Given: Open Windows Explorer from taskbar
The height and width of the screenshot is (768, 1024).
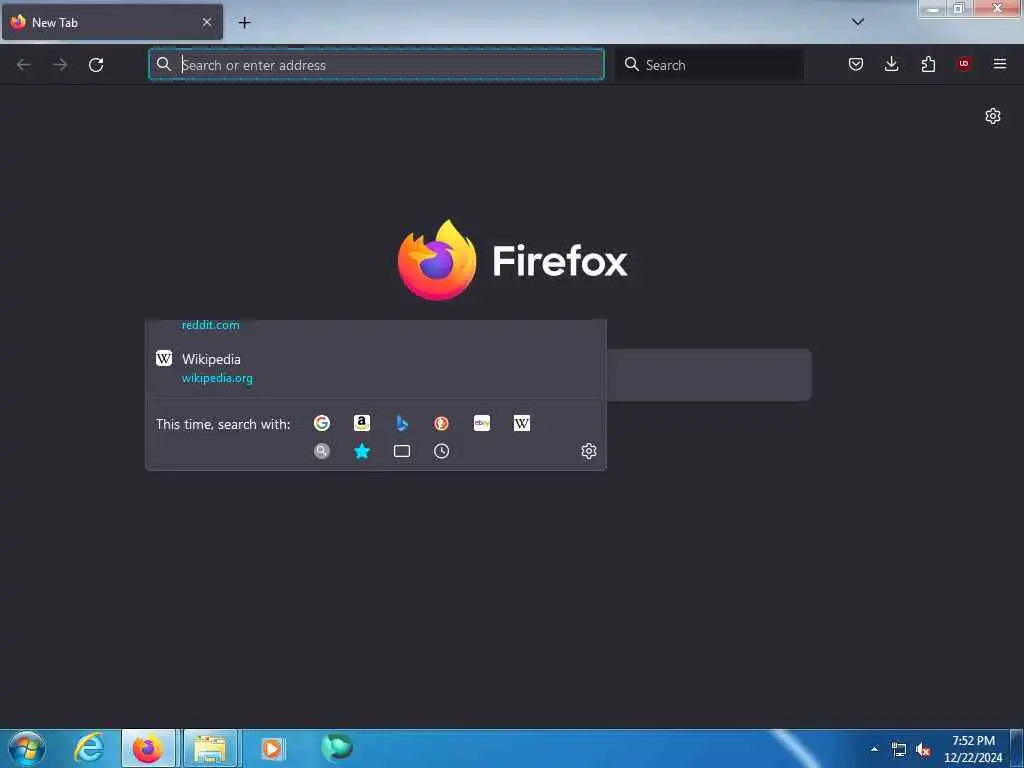Looking at the screenshot, I should tap(210, 748).
